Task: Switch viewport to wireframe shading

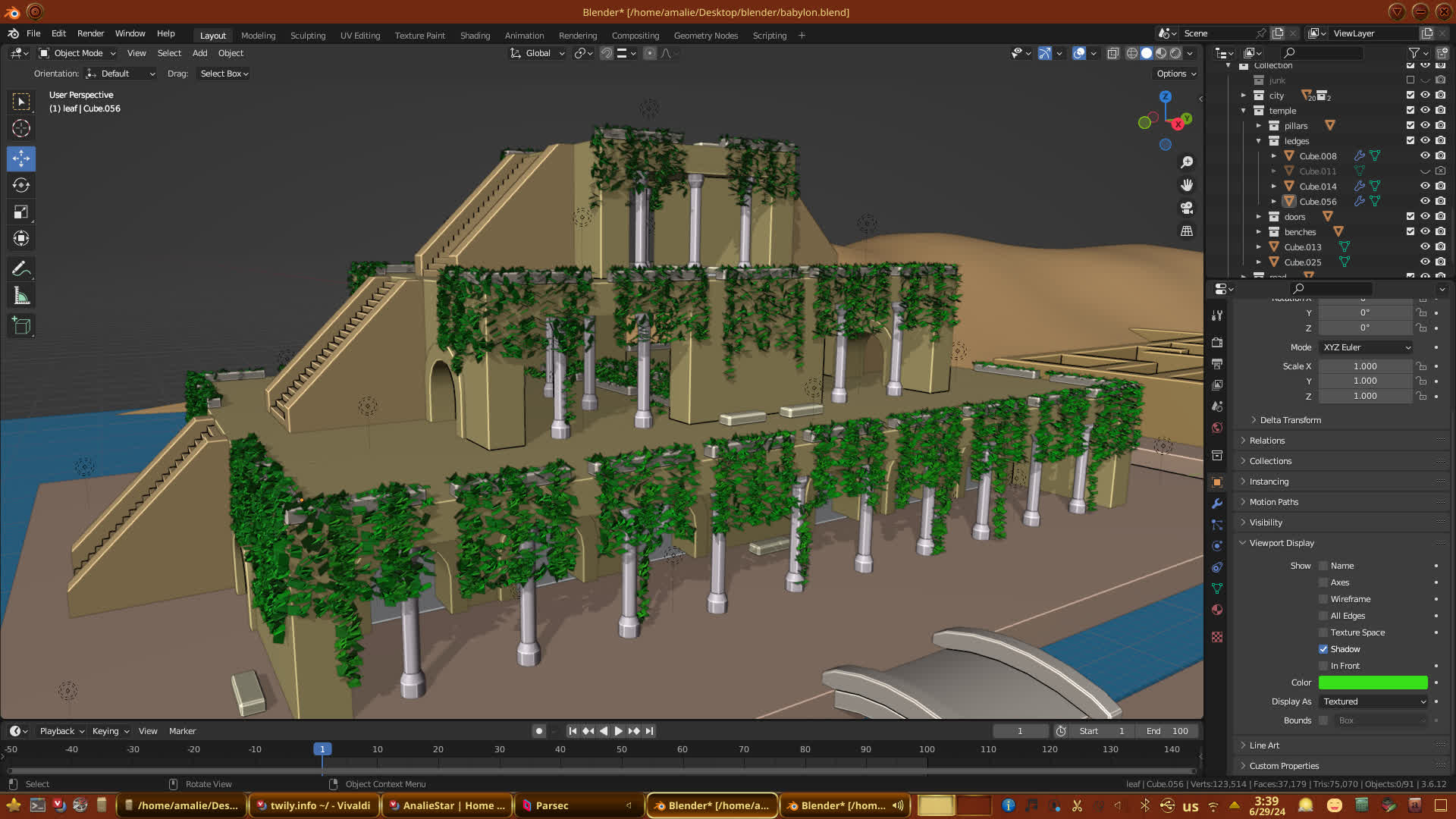Action: click(x=1132, y=53)
